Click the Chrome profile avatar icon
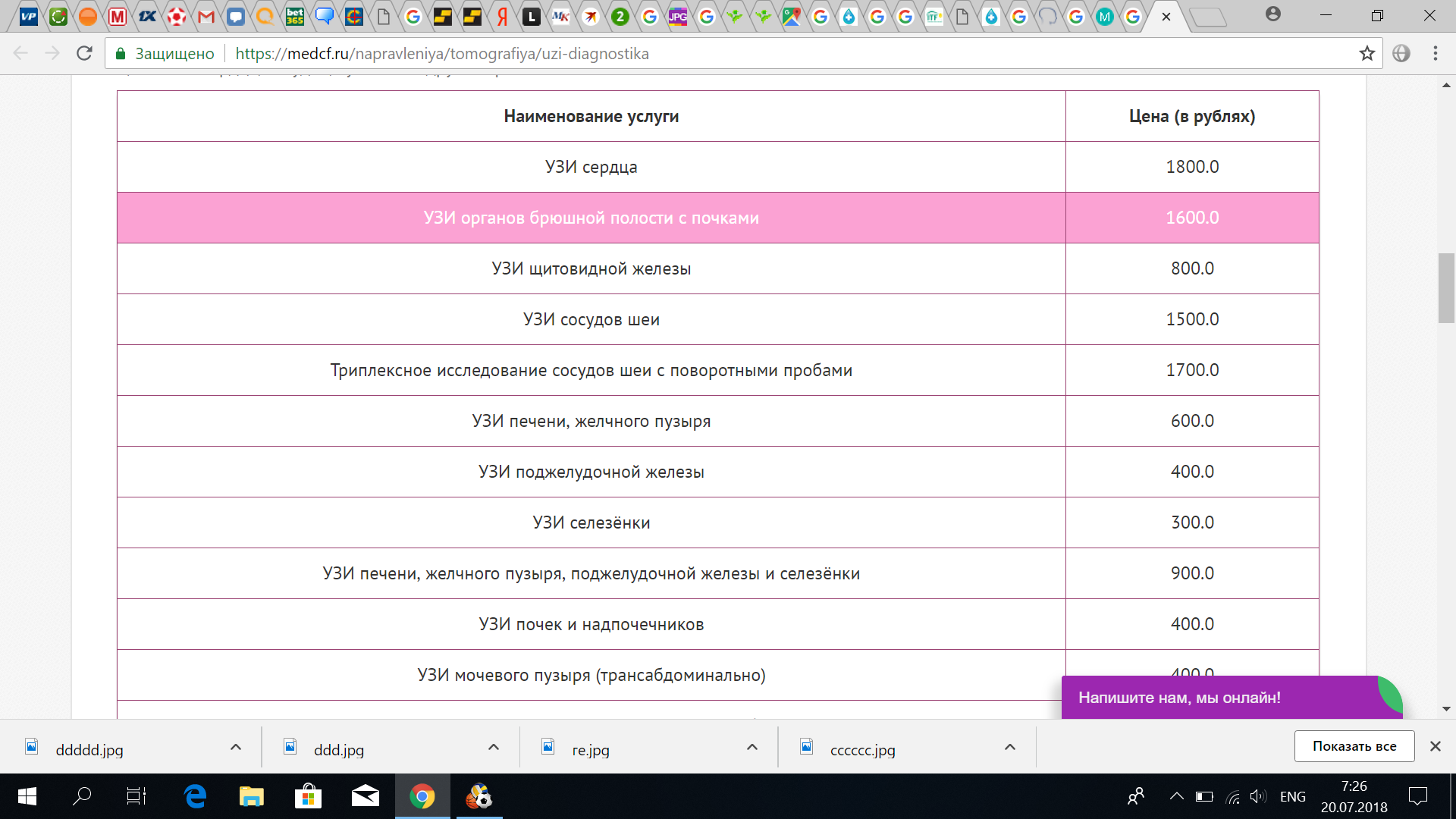The height and width of the screenshot is (819, 1456). pyautogui.click(x=1273, y=14)
